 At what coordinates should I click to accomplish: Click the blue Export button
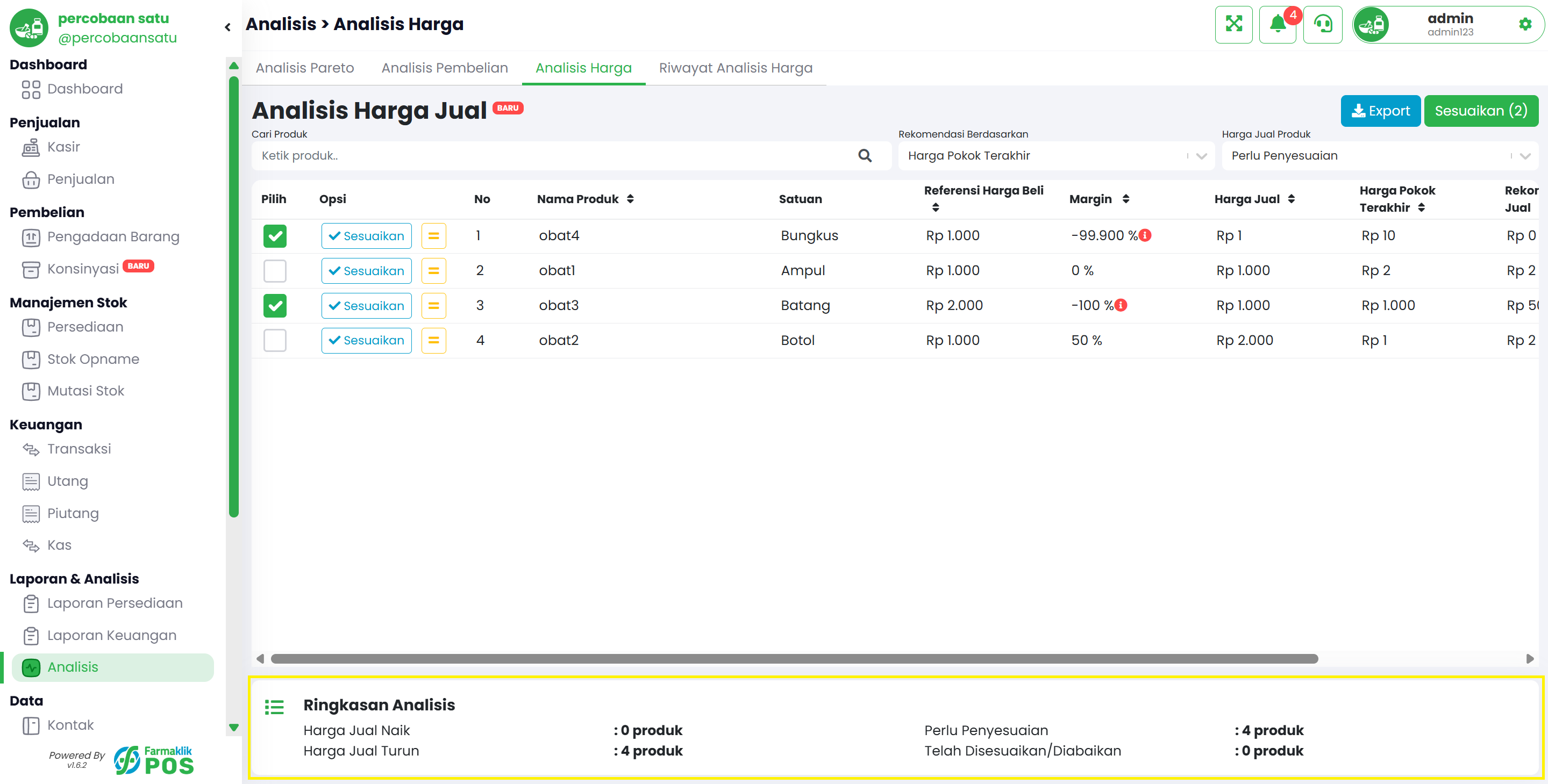(x=1380, y=111)
